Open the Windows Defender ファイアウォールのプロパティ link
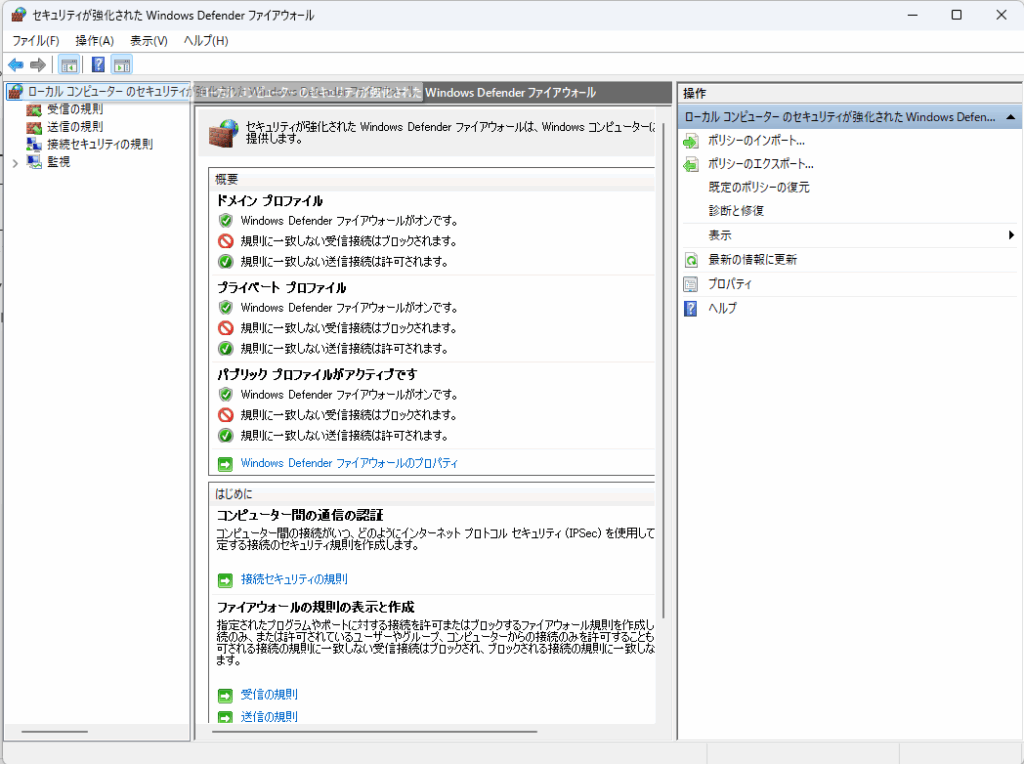Image resolution: width=1024 pixels, height=764 pixels. click(x=349, y=463)
